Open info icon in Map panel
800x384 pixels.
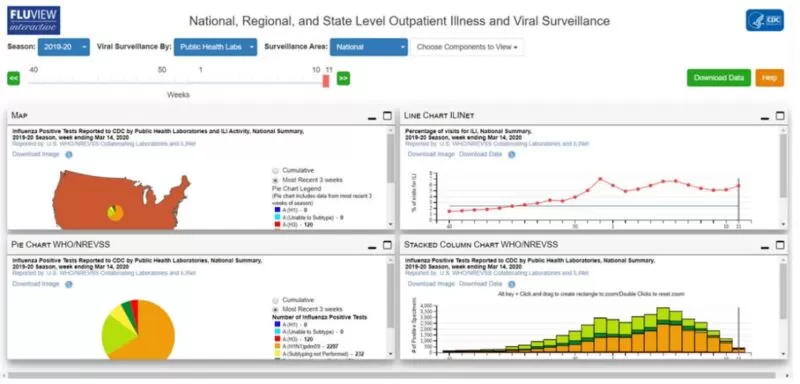pyautogui.click(x=69, y=155)
